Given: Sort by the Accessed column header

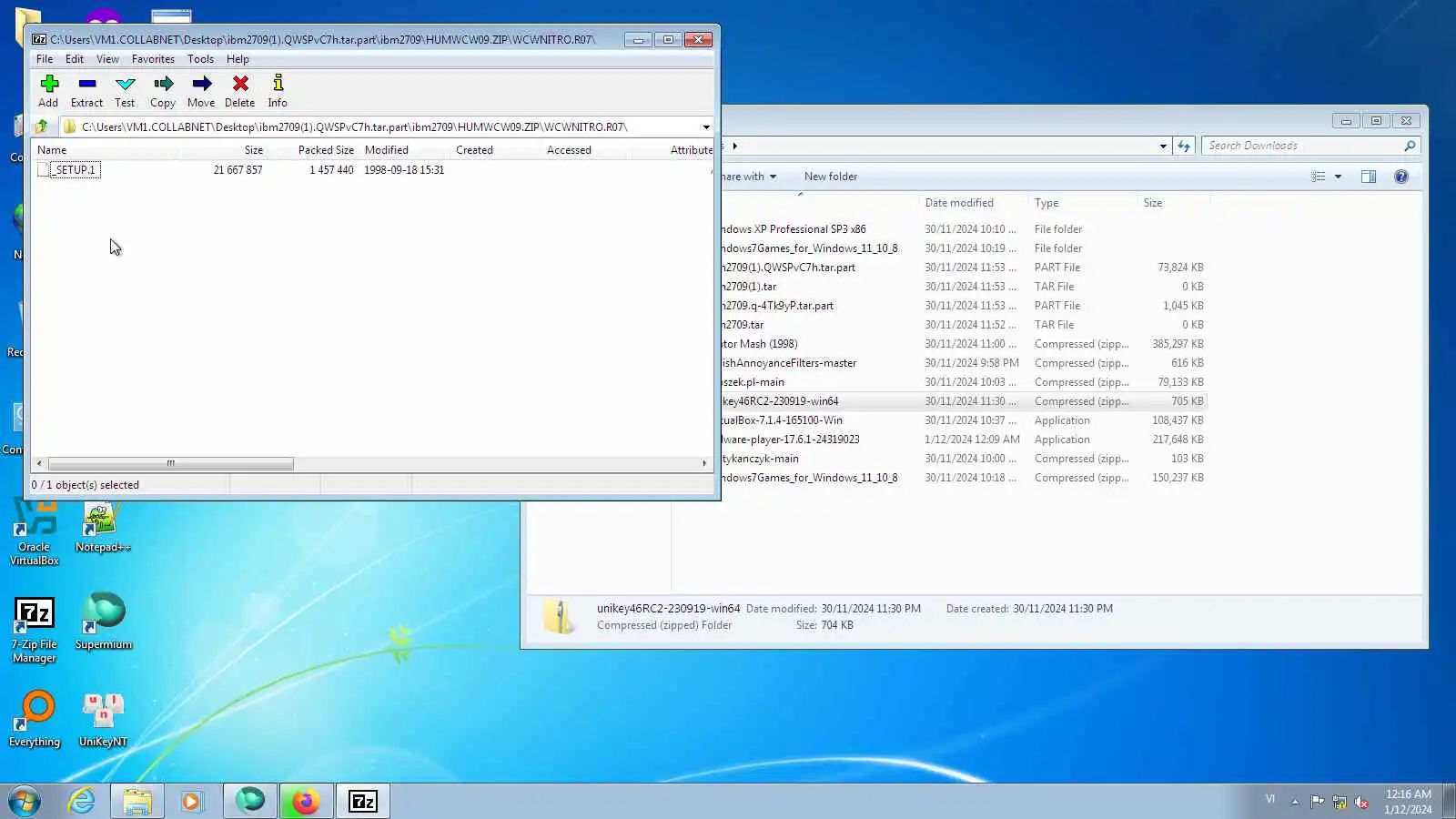Looking at the screenshot, I should click(569, 150).
